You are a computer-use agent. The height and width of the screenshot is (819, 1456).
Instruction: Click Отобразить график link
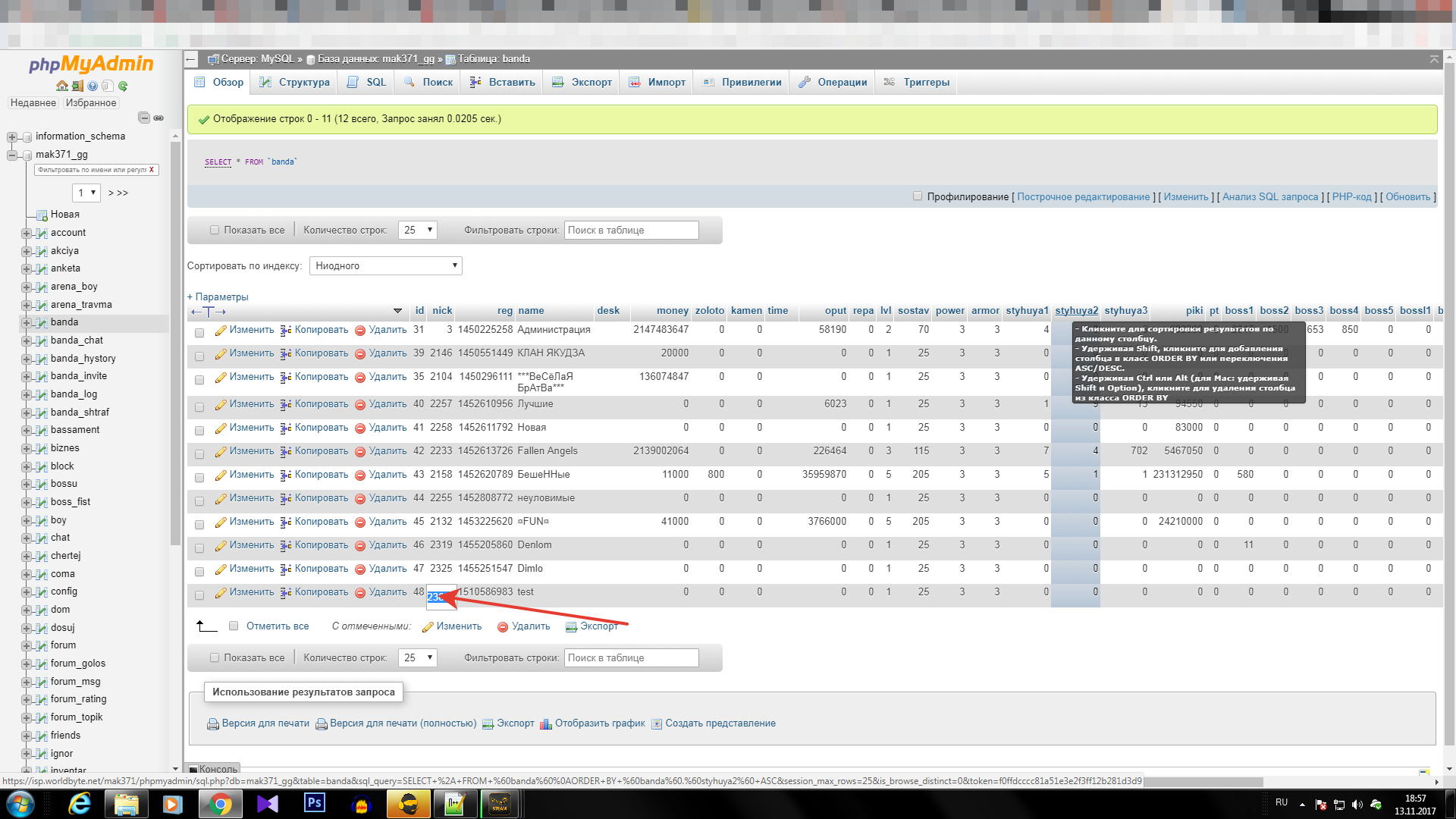[599, 723]
